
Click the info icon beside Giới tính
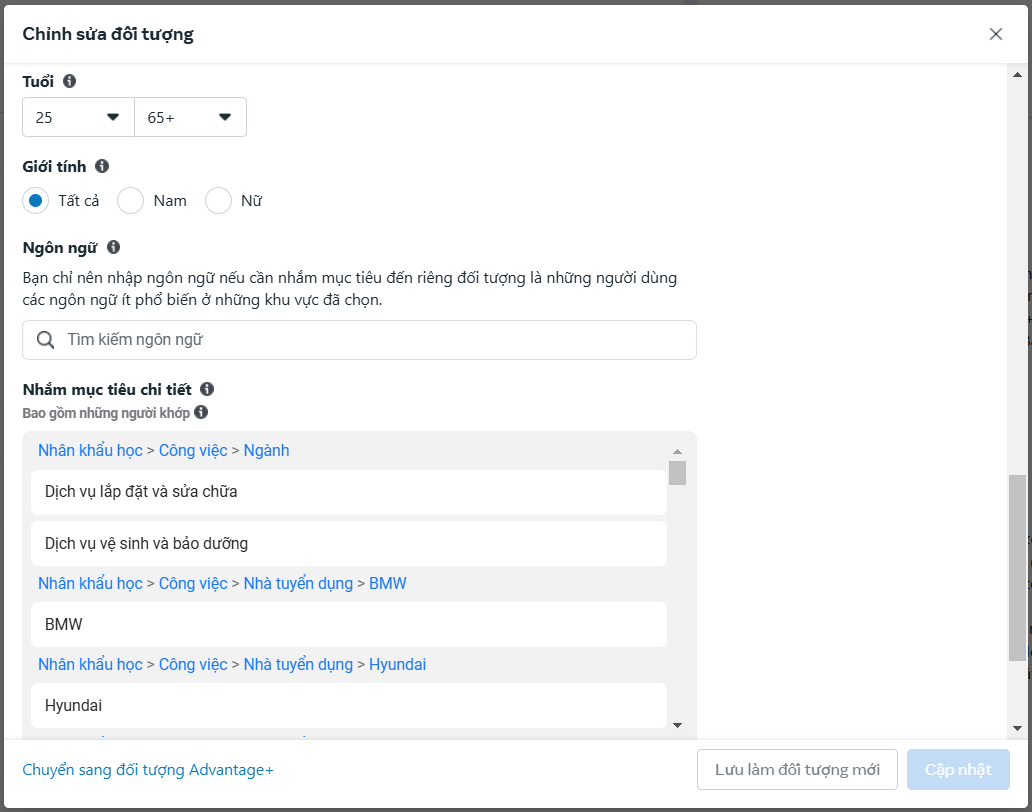click(102, 167)
